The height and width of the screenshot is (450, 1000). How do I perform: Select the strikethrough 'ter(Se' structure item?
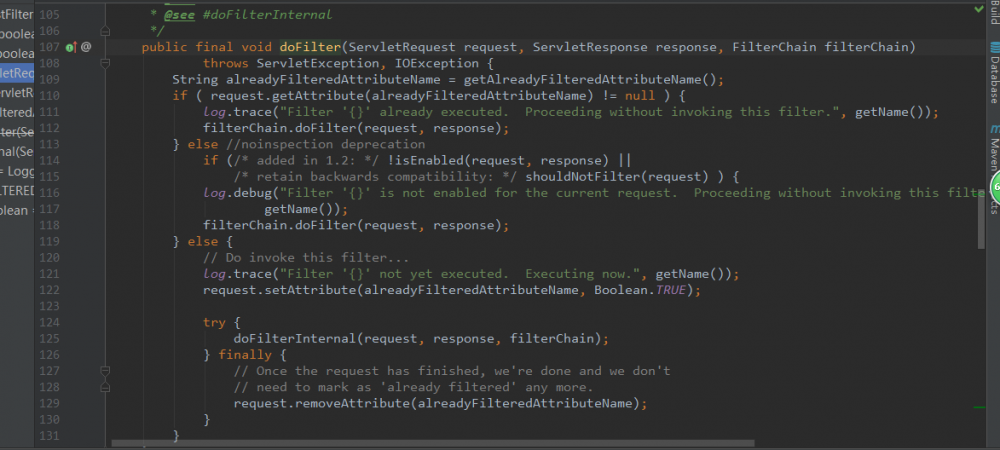[17, 132]
